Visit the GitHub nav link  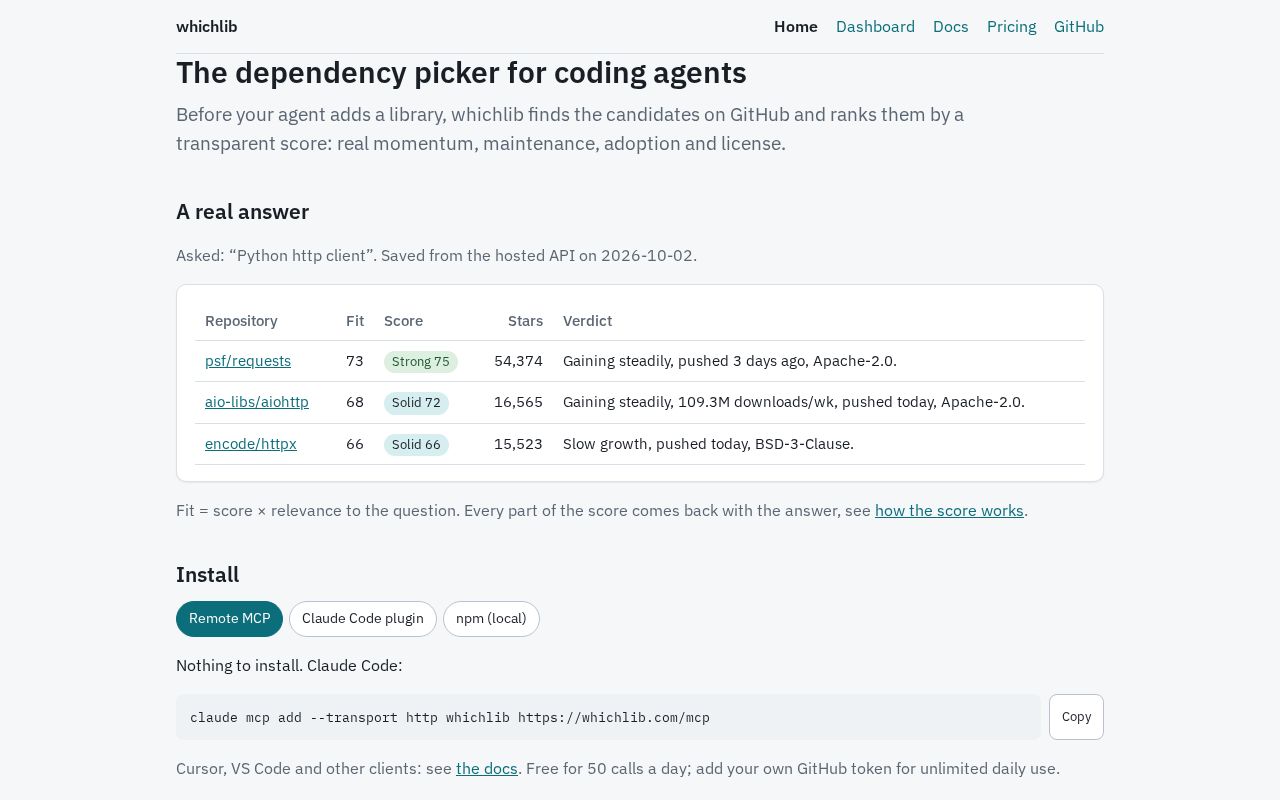1079,27
